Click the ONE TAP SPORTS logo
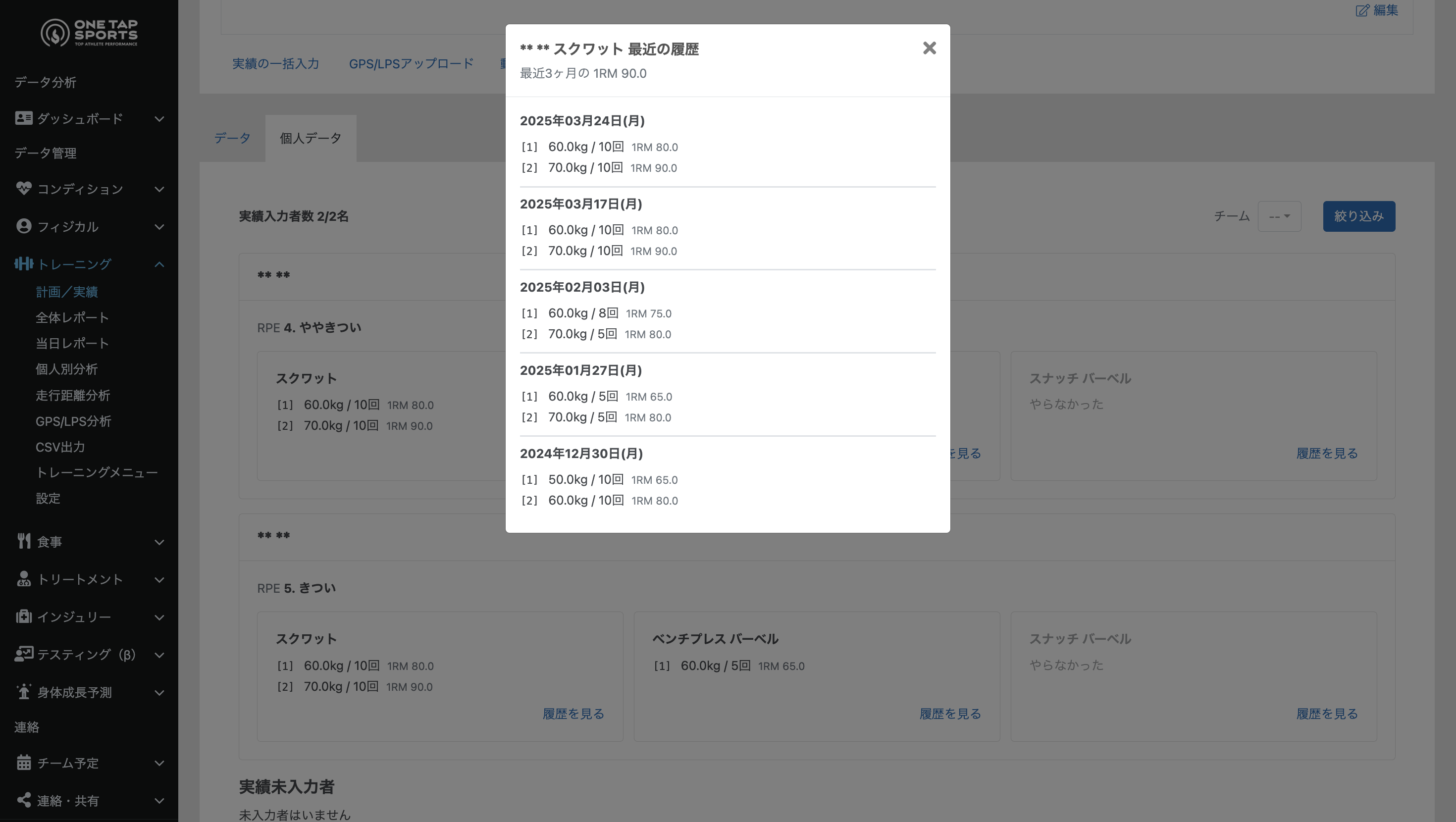Screen dimensions: 1456x822 [x=89, y=33]
